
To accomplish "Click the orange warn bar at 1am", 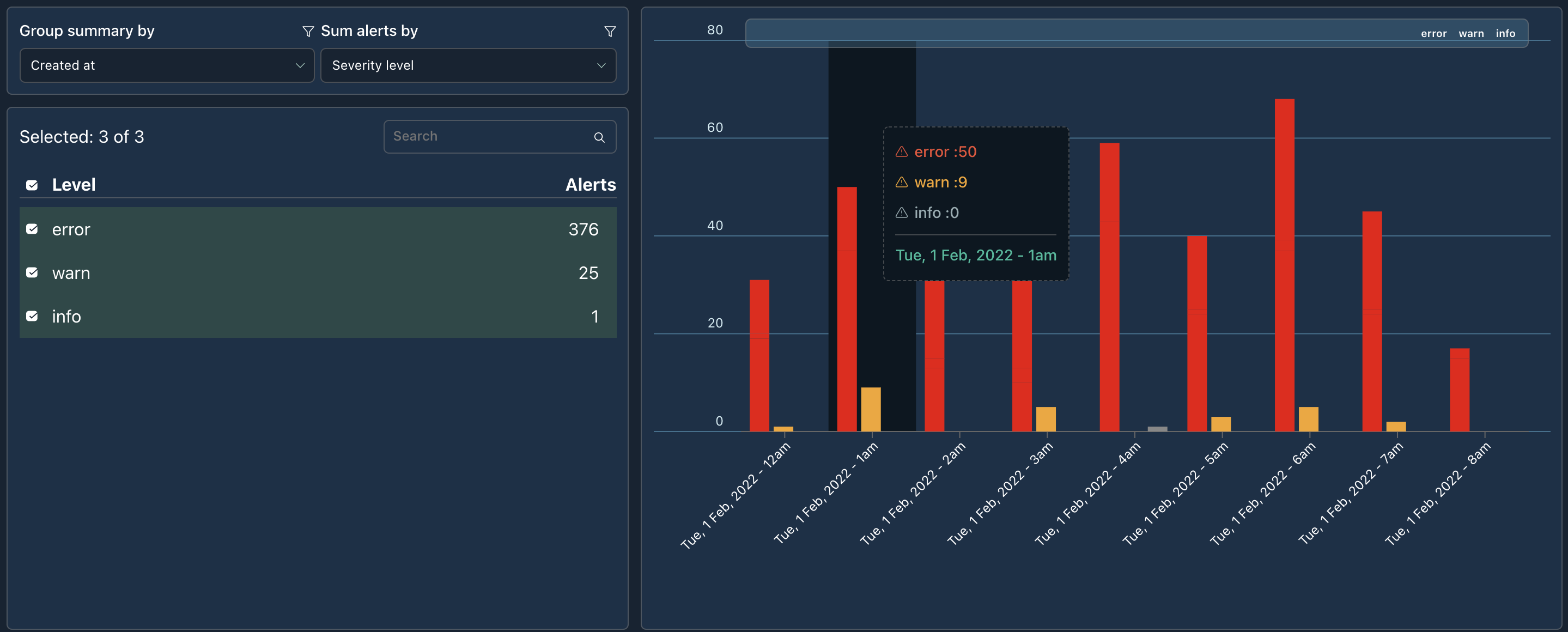I will [871, 409].
